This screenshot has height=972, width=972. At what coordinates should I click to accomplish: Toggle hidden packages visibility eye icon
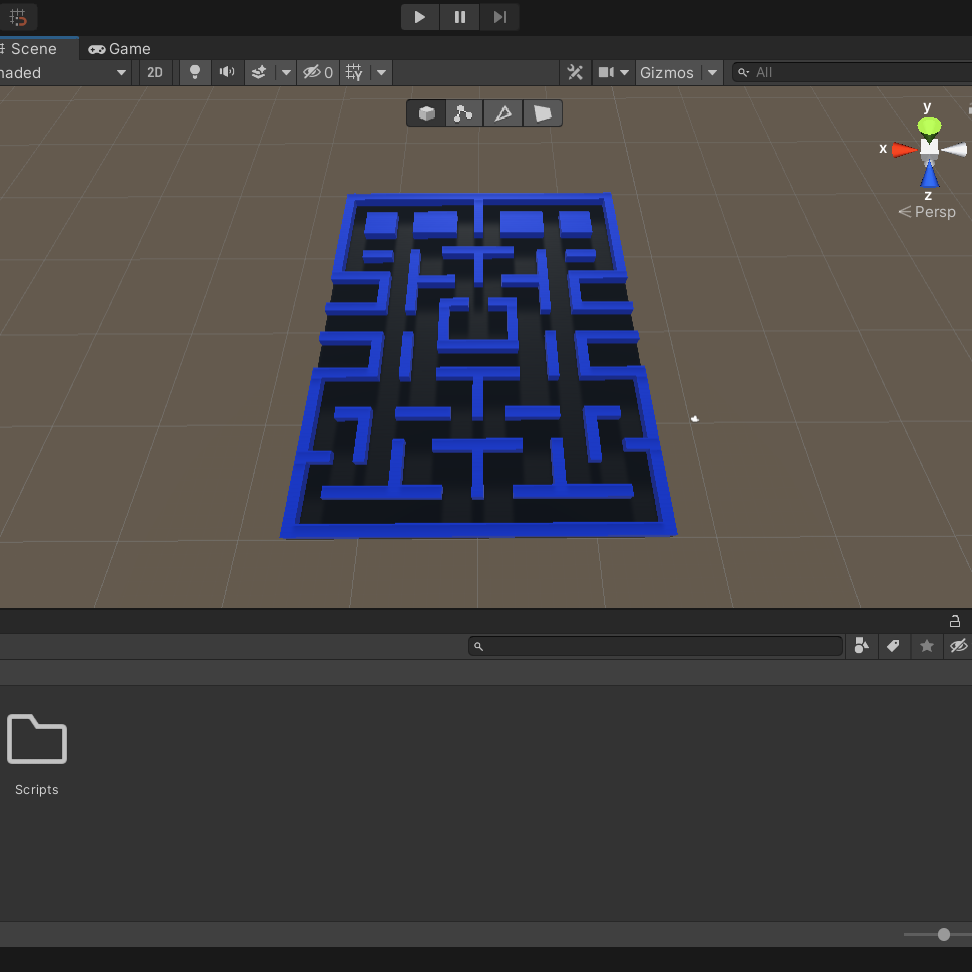coord(958,646)
